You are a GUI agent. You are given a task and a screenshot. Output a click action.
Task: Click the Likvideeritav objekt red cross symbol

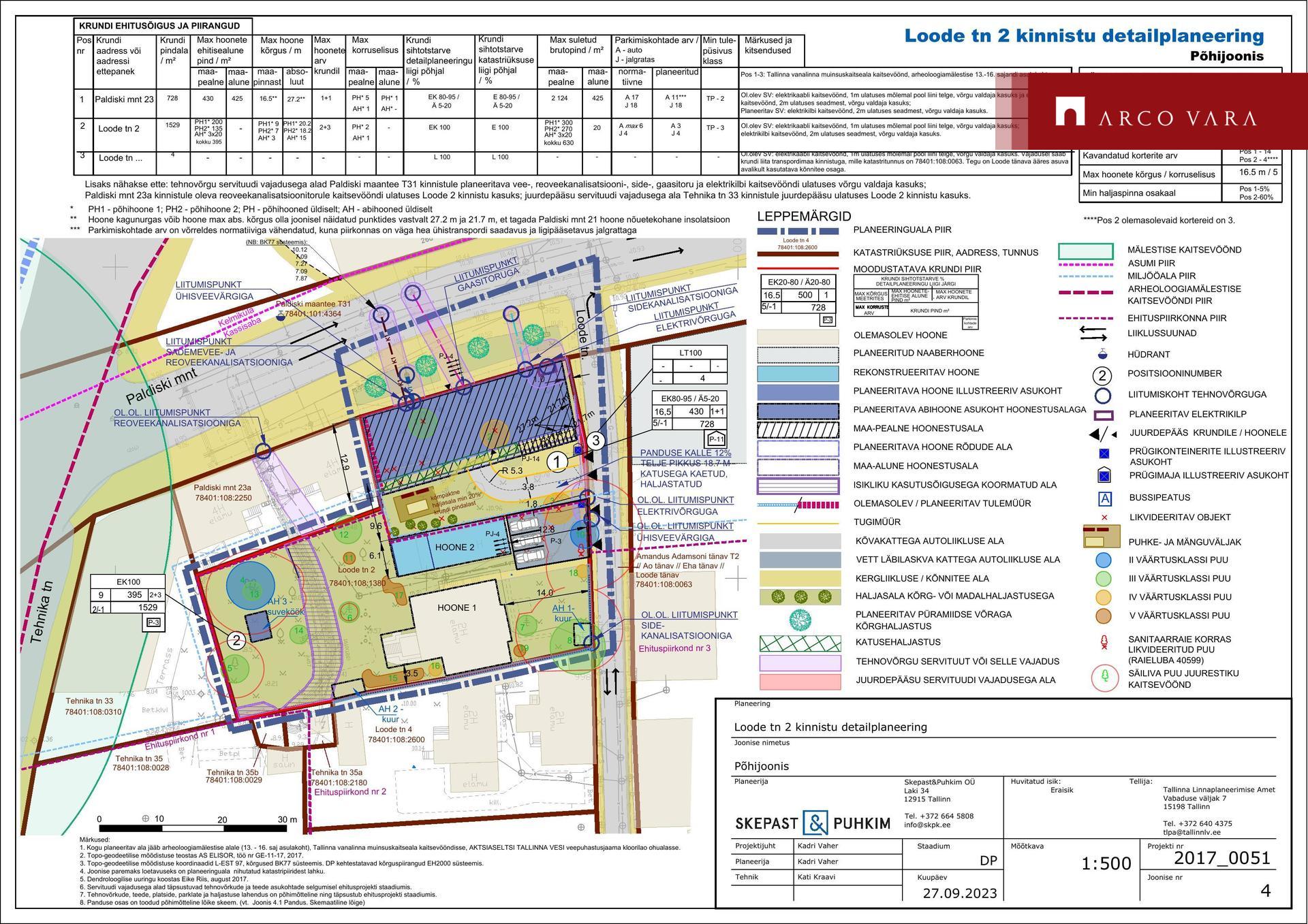coord(1104,517)
